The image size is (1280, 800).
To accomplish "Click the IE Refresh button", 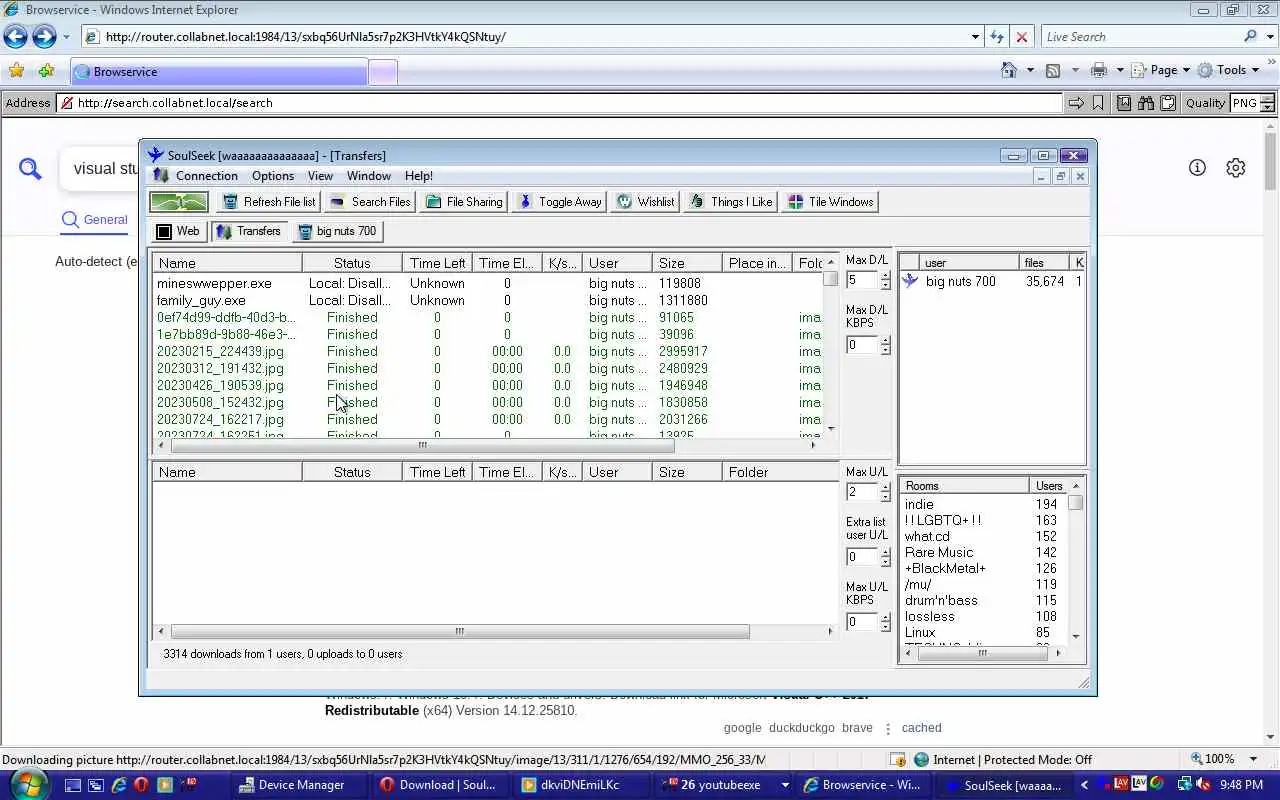I will pos(997,37).
